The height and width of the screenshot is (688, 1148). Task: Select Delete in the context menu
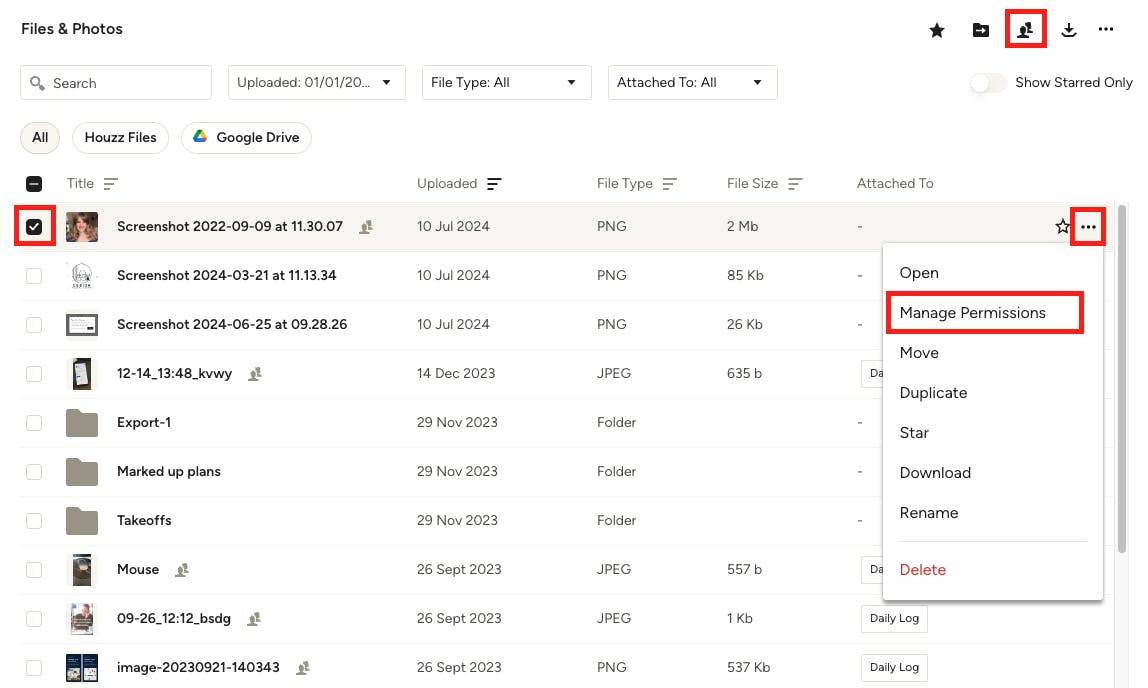922,570
